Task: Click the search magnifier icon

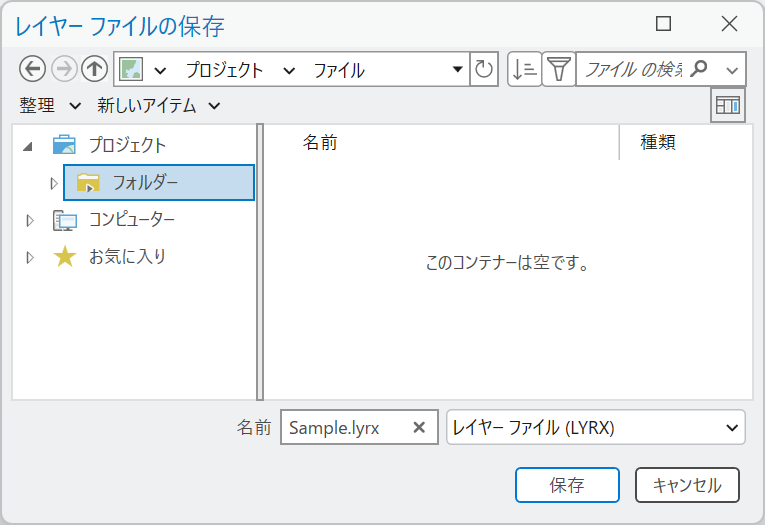Action: 700,69
